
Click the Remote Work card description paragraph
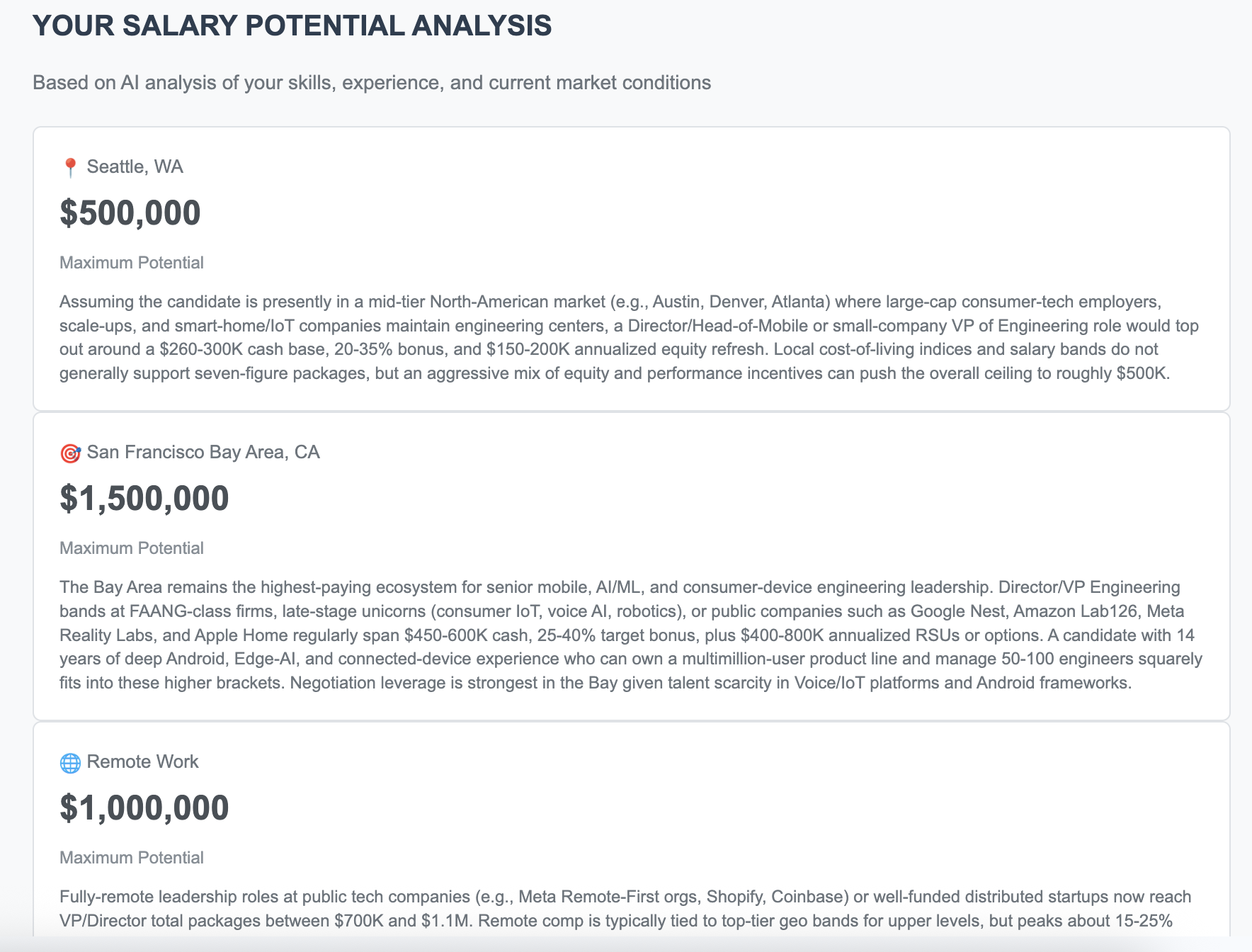click(x=625, y=909)
